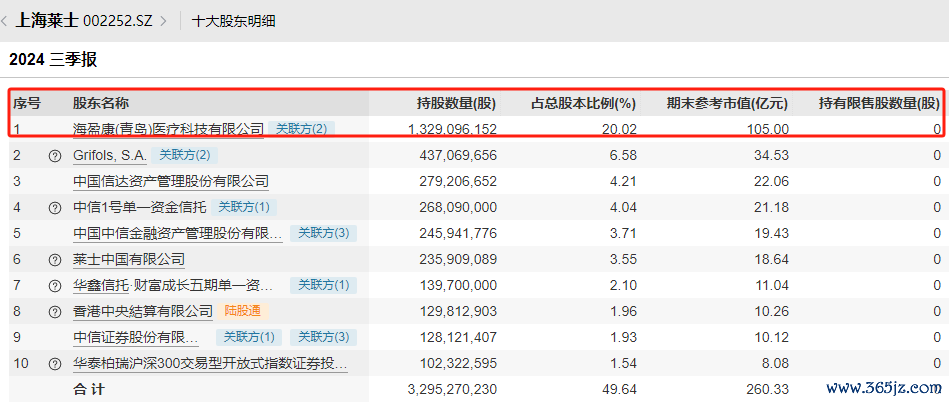Select share count 268,090,000
949x403 pixels.
coord(458,208)
